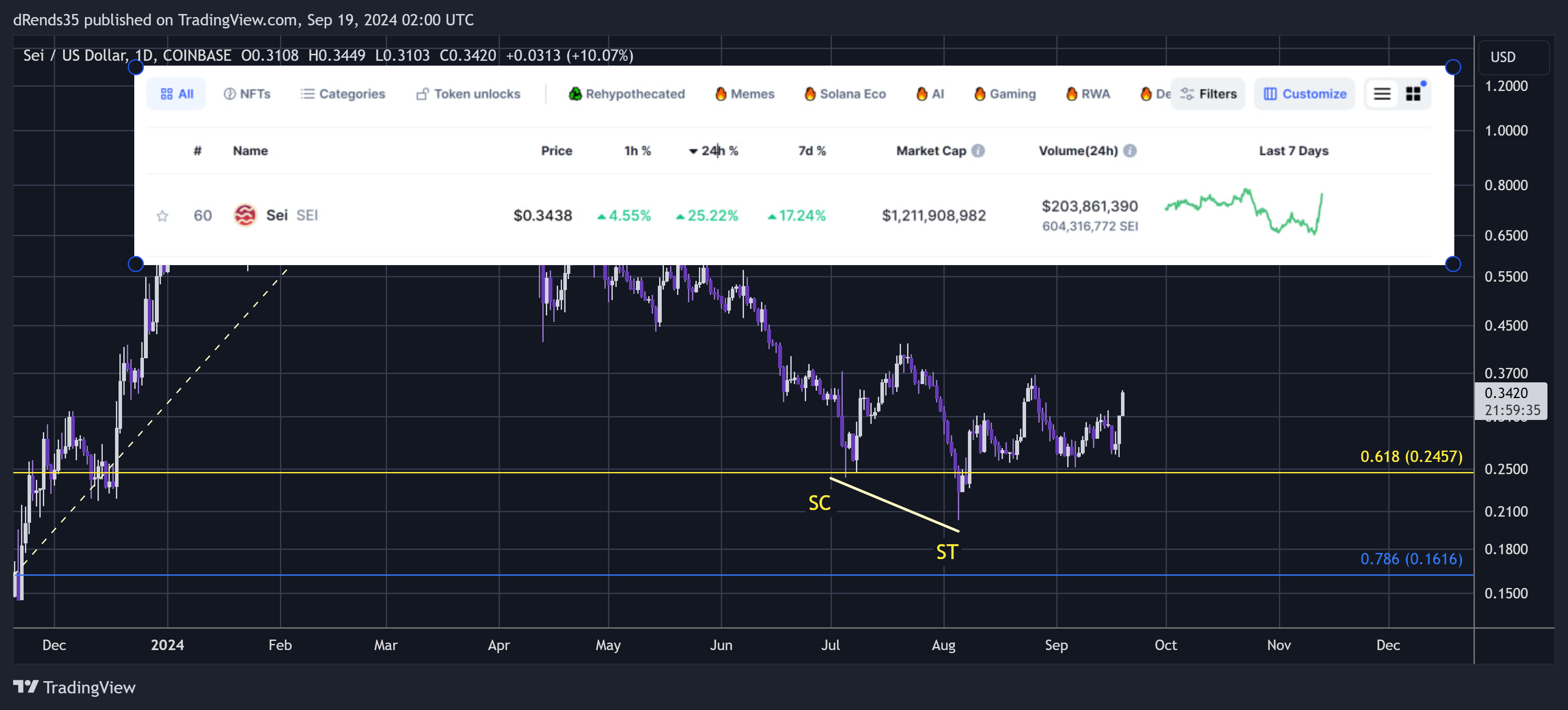Click the Last 7 Days header

(1293, 150)
